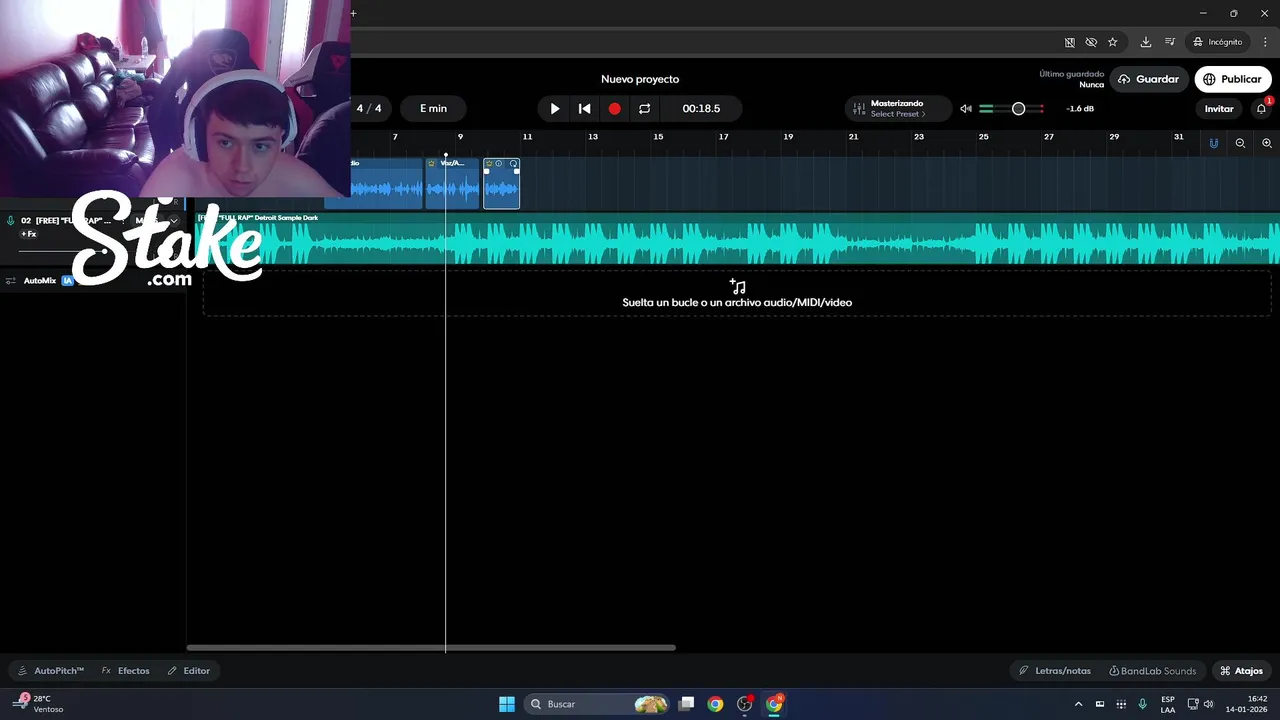Screen dimensions: 1280x720
Task: Click timeline ruler at bar 21
Action: pos(853,137)
